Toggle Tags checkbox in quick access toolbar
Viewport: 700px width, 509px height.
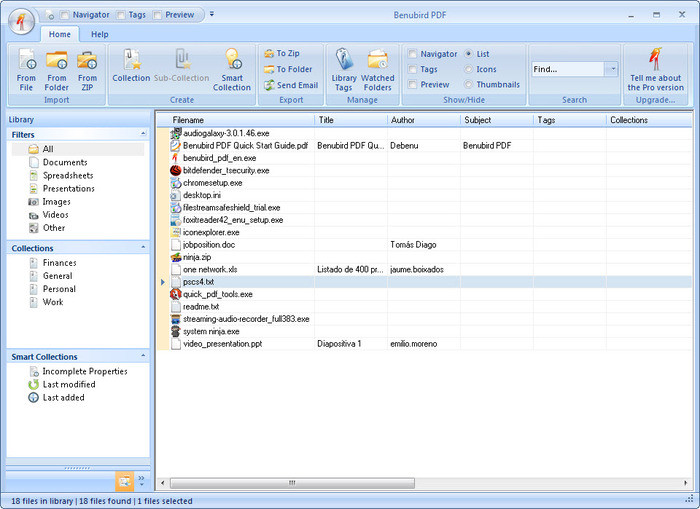tap(121, 15)
